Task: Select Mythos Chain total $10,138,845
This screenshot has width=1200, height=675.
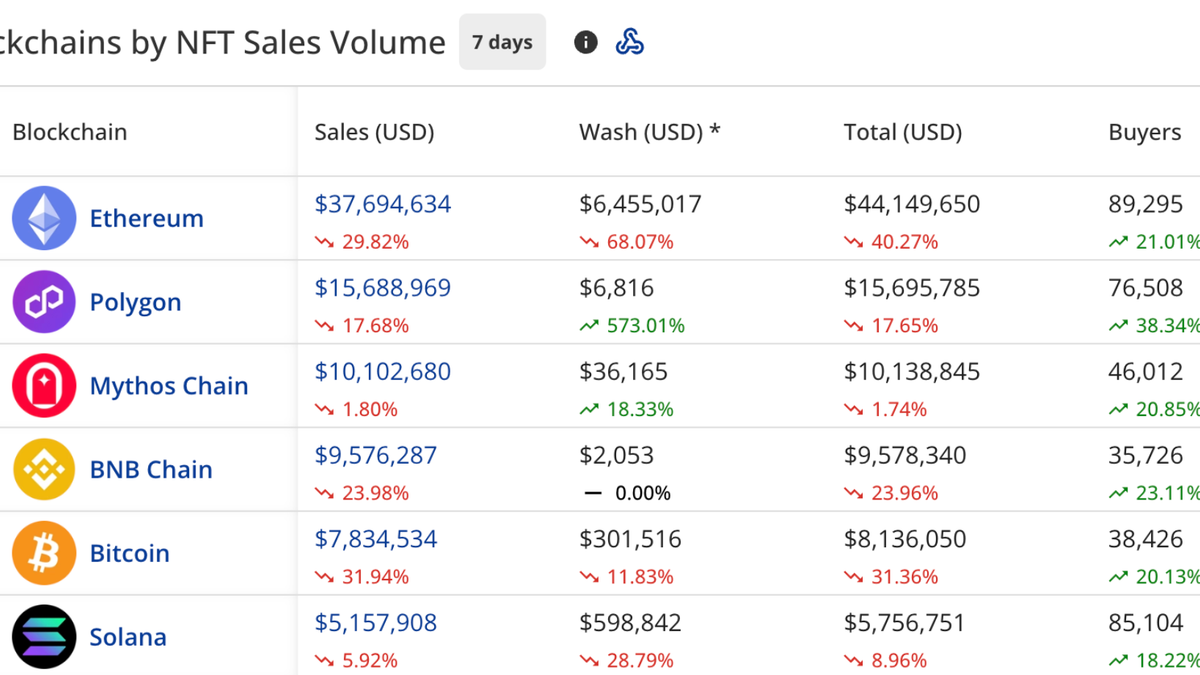Action: 912,372
